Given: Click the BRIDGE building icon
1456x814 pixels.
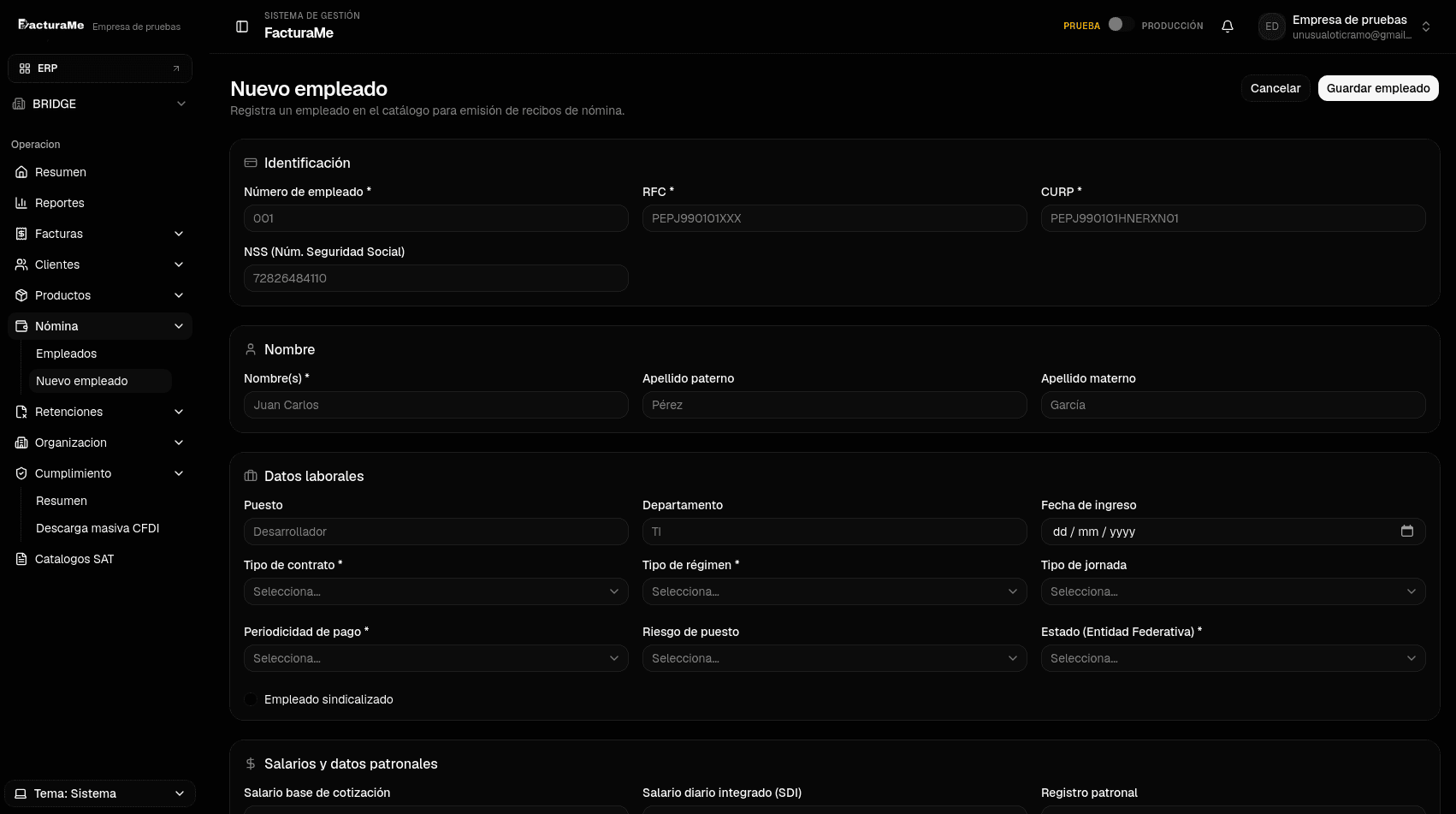Looking at the screenshot, I should click(19, 104).
